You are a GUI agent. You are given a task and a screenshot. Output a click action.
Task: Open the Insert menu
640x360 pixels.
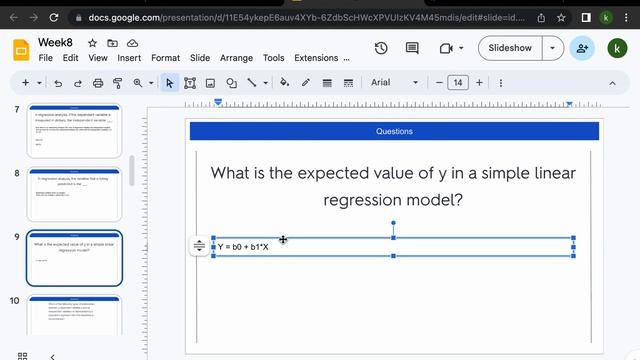(129, 58)
